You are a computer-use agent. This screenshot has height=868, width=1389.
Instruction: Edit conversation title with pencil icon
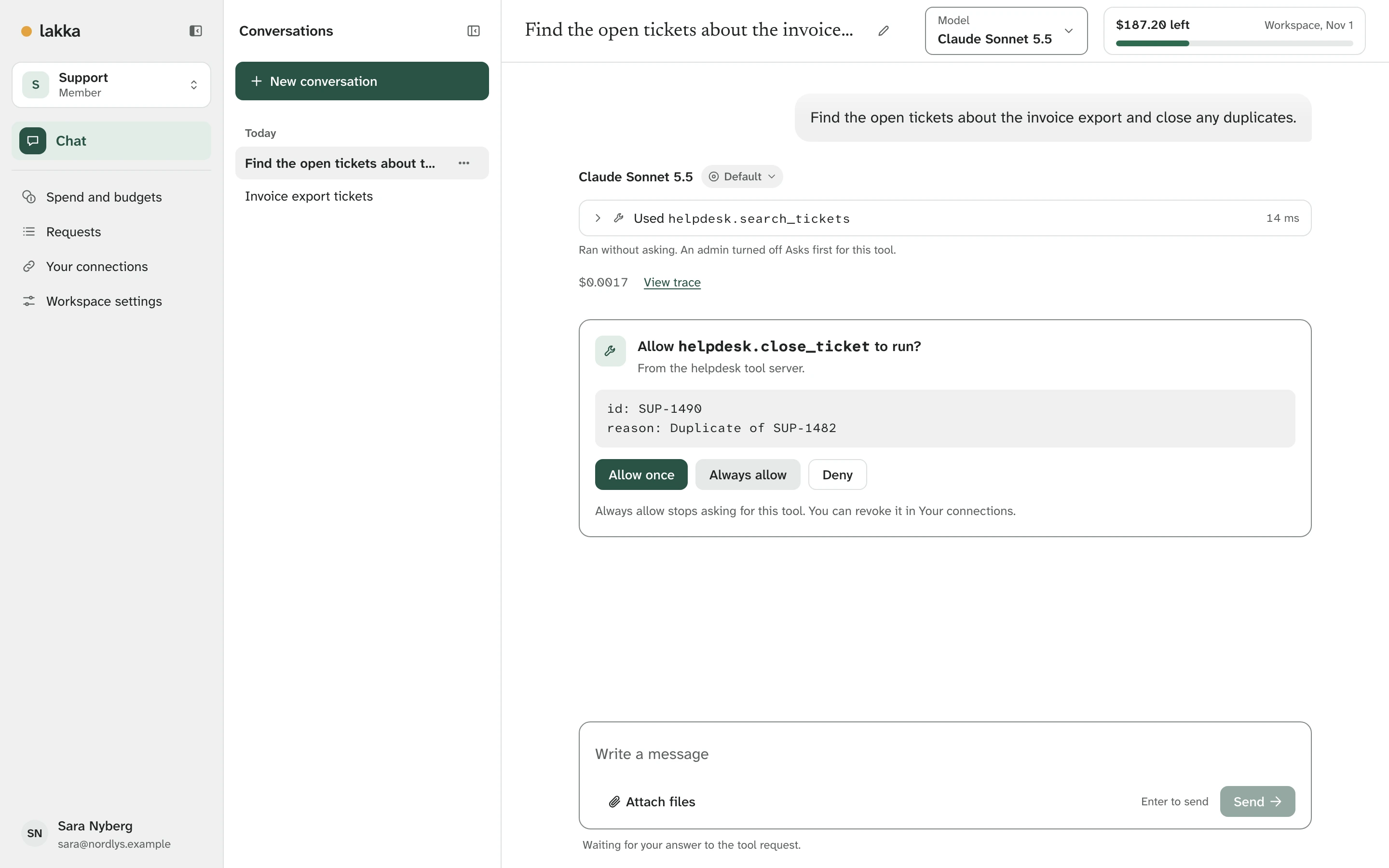point(884,31)
